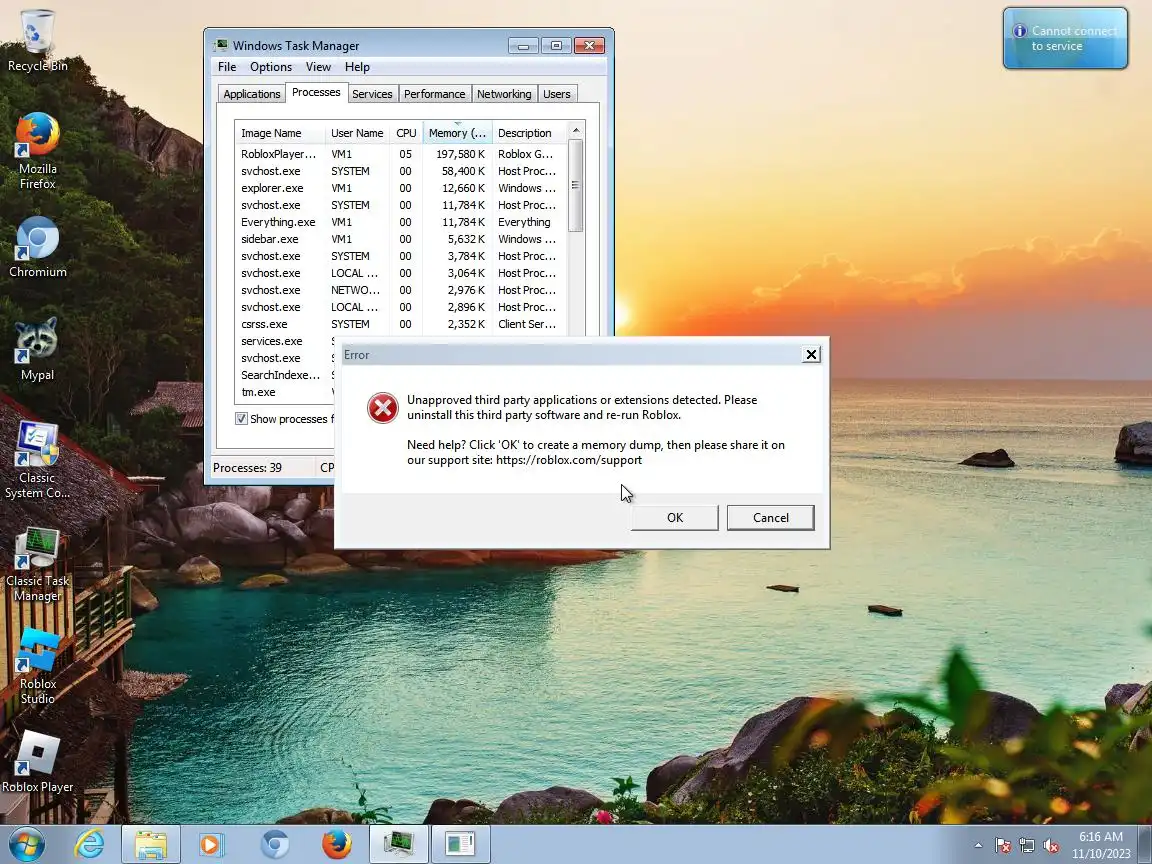Image resolution: width=1152 pixels, height=864 pixels.
Task: Click the Cannot connect to service notification
Action: (1065, 38)
